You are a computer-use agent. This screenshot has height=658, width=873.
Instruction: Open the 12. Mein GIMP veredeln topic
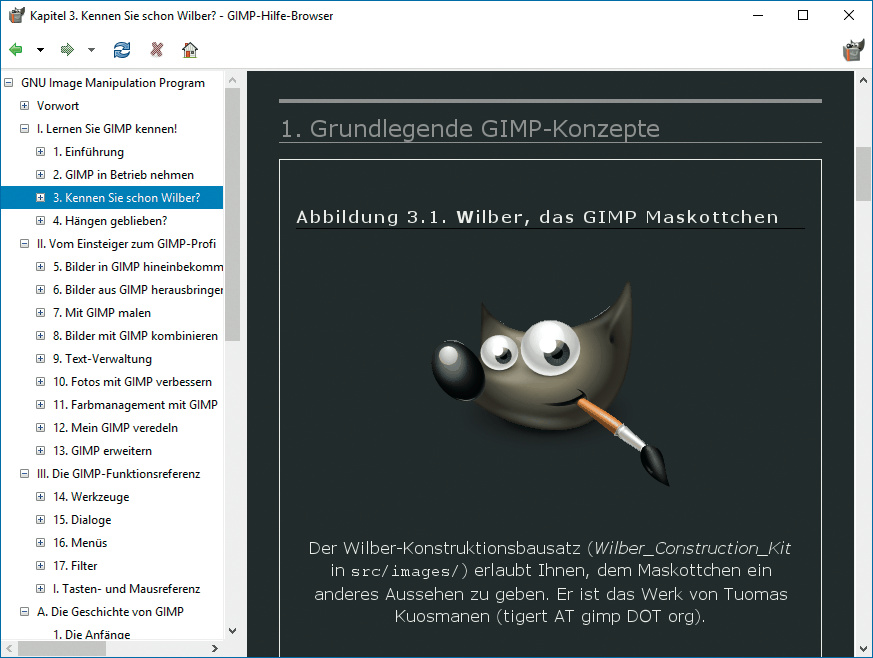tap(115, 428)
